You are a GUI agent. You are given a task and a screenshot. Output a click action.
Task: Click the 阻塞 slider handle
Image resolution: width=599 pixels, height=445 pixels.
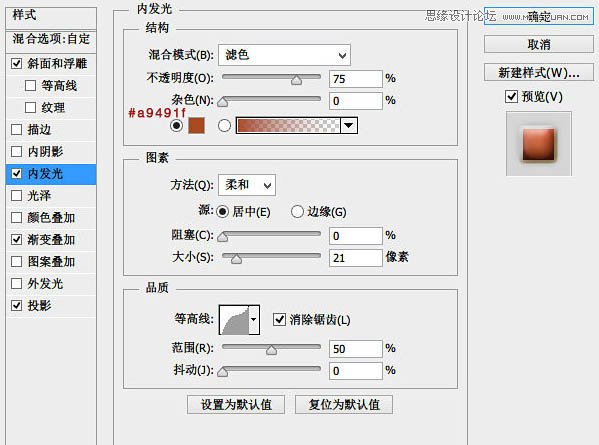(x=223, y=237)
